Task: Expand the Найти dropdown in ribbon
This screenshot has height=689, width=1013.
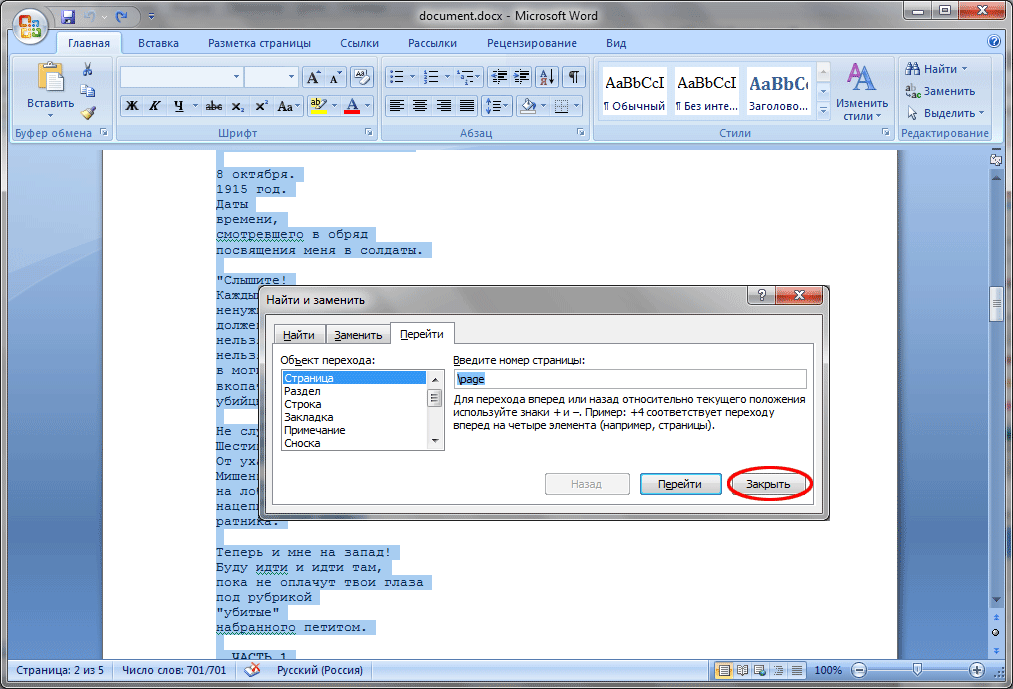Action: pyautogui.click(x=964, y=69)
